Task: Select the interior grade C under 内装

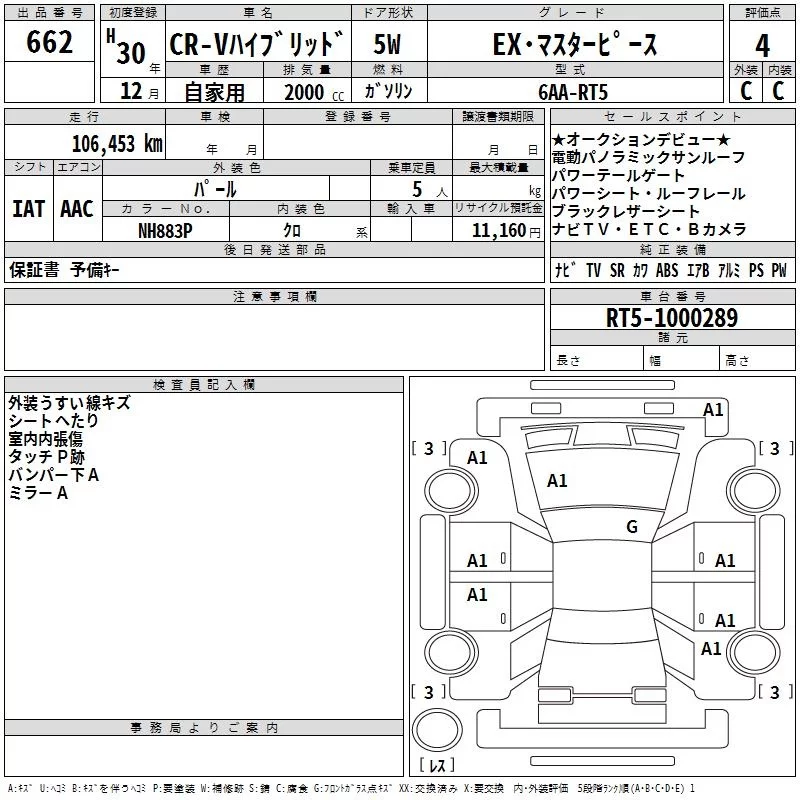Action: pos(779,91)
